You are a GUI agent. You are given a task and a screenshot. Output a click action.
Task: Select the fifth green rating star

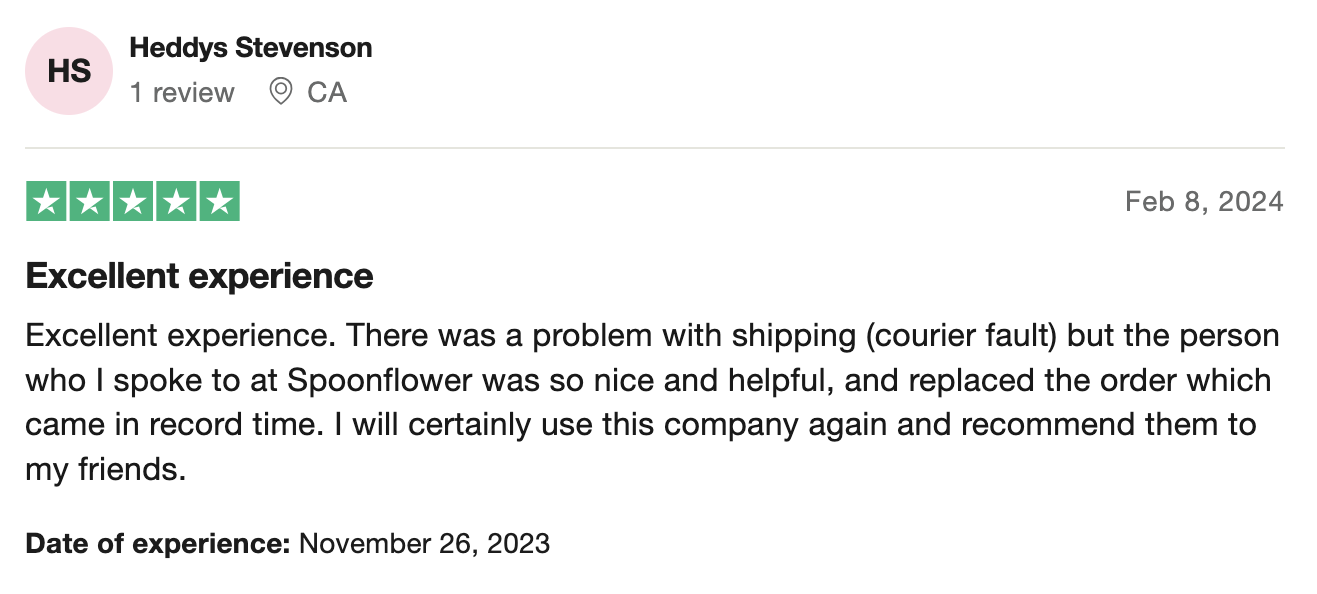[x=219, y=202]
